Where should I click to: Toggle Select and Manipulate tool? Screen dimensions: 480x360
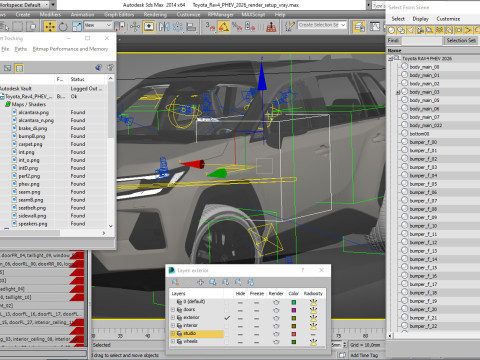click(135, 26)
